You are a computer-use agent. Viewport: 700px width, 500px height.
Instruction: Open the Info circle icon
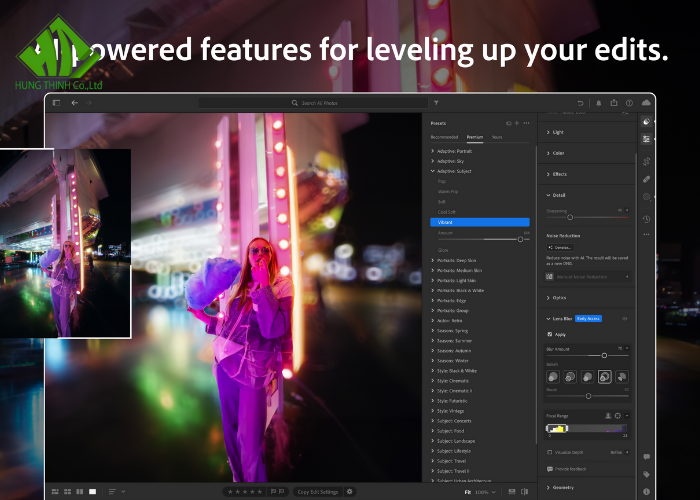coord(646,492)
